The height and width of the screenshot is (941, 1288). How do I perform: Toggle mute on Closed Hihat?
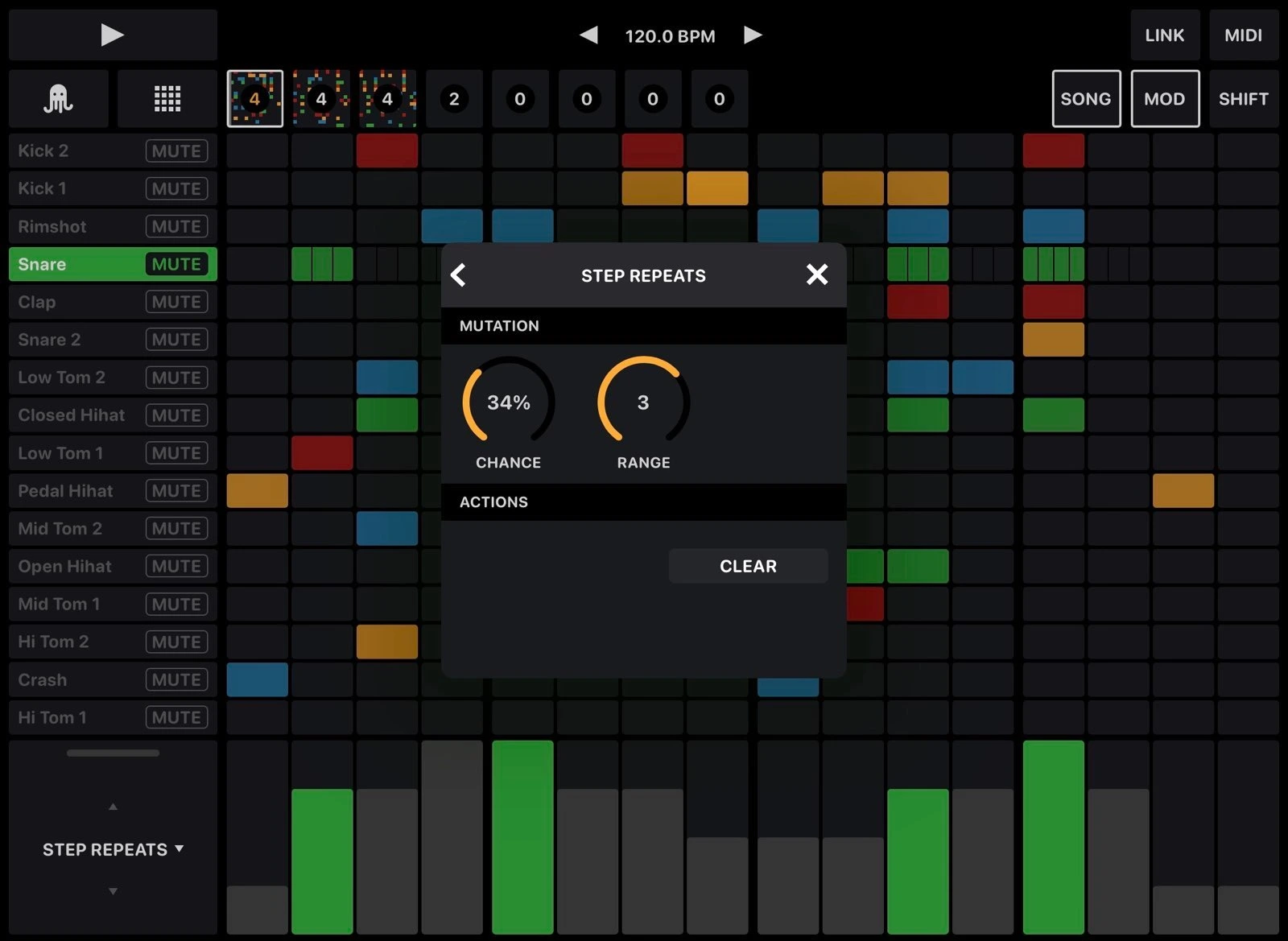pos(176,415)
